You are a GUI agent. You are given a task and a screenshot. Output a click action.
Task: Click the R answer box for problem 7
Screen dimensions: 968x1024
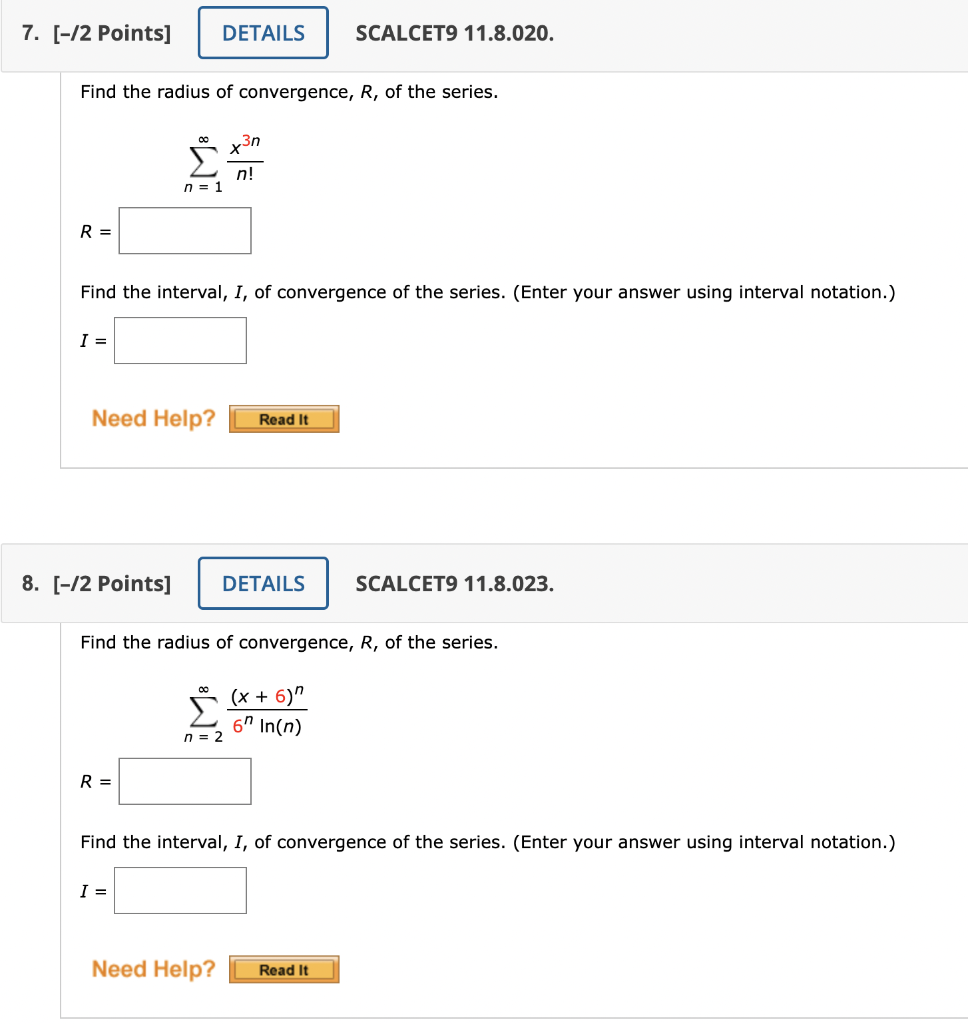pos(185,230)
